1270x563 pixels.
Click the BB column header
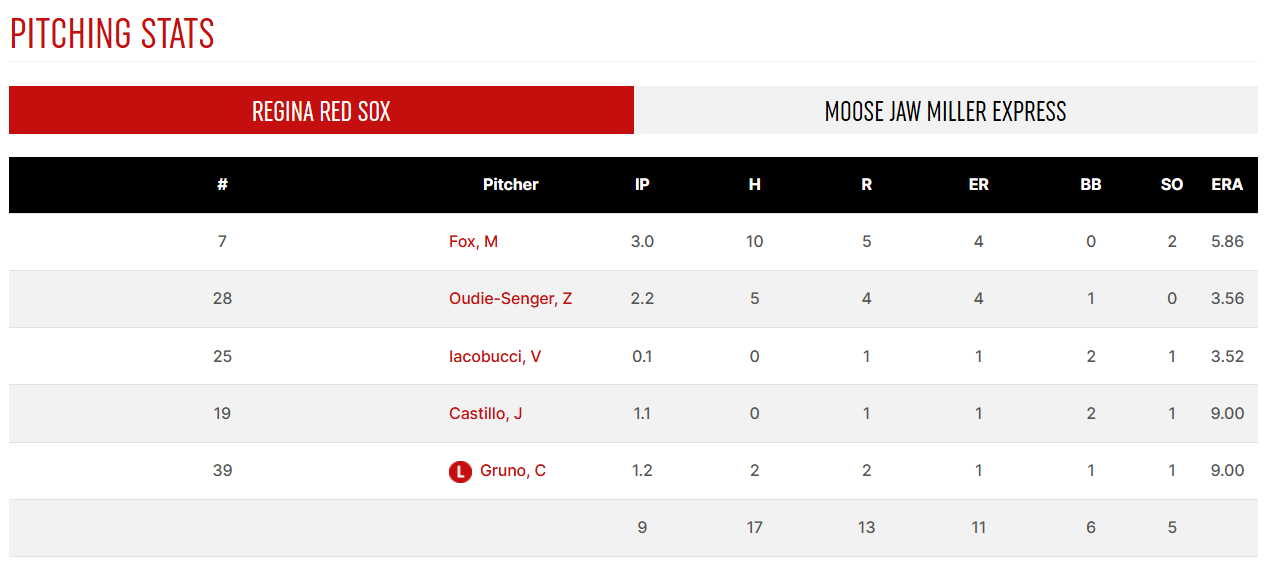pos(1091,185)
